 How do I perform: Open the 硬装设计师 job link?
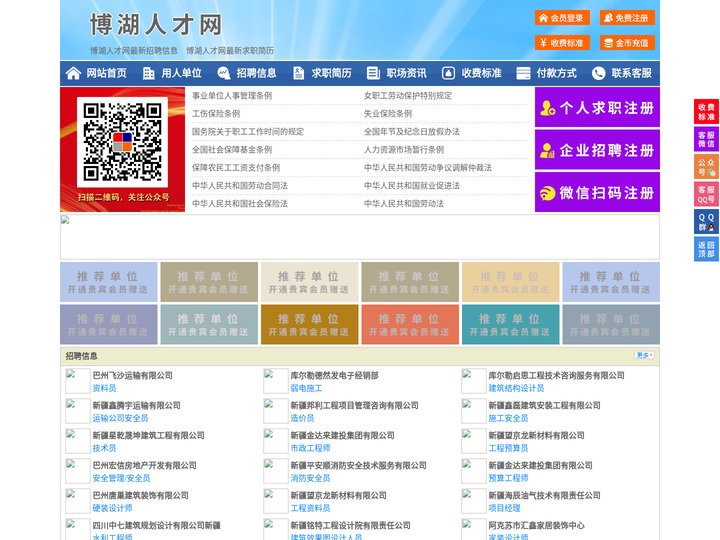(x=112, y=508)
